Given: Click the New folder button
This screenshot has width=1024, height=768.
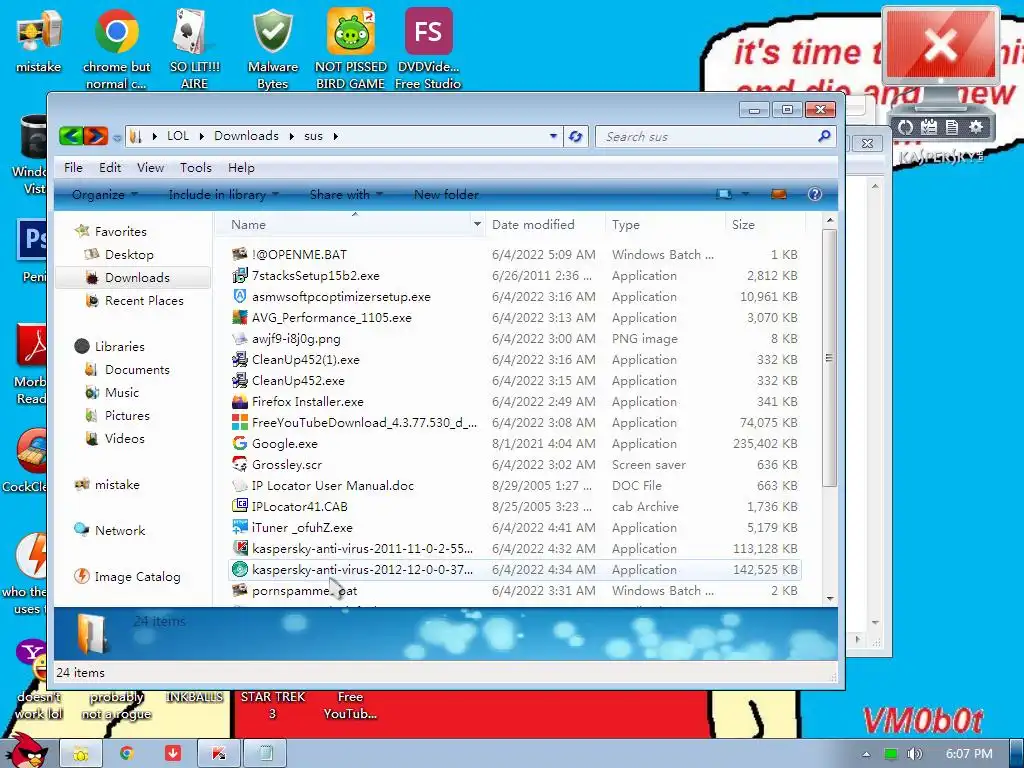Looking at the screenshot, I should coord(446,195).
